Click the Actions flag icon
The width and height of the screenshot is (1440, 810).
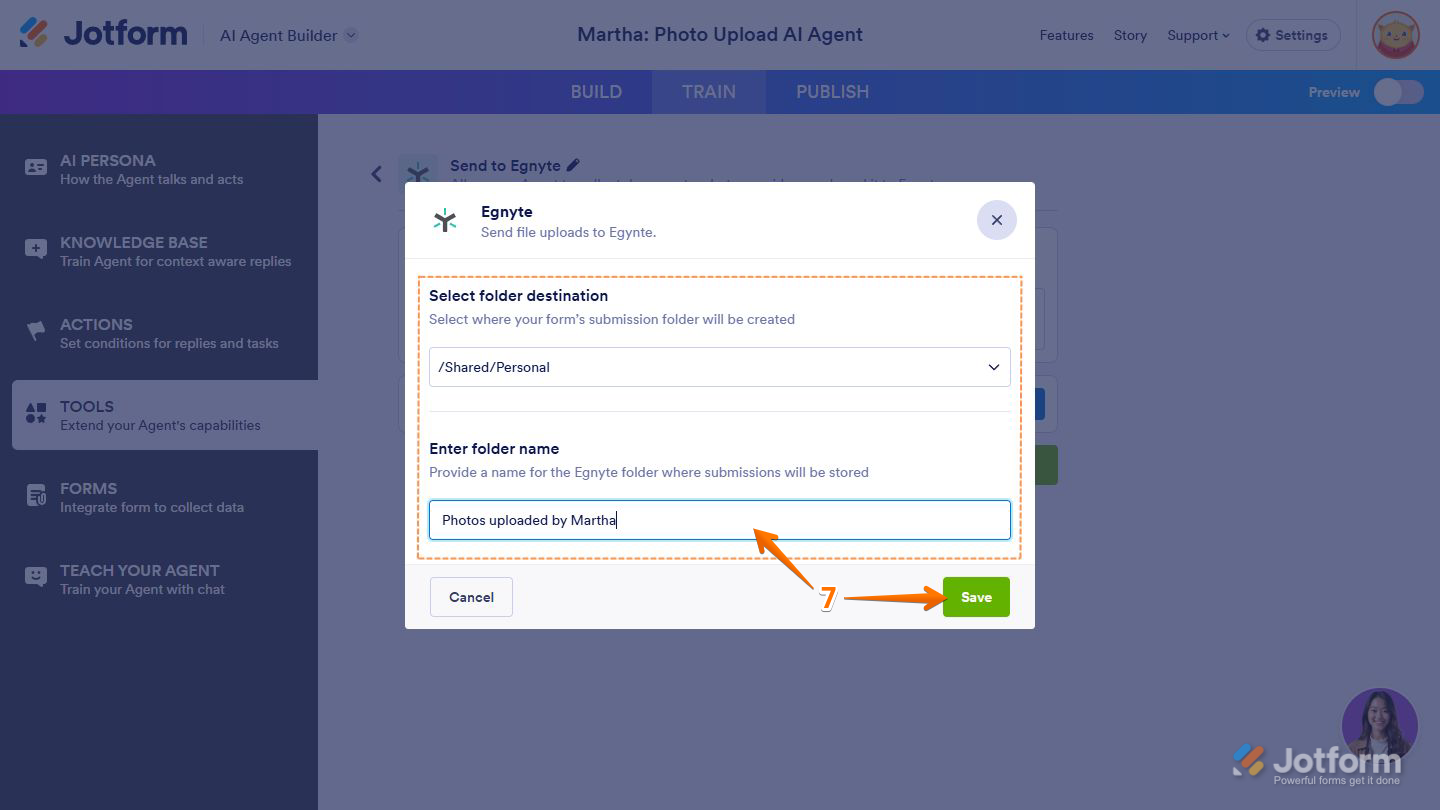click(36, 332)
